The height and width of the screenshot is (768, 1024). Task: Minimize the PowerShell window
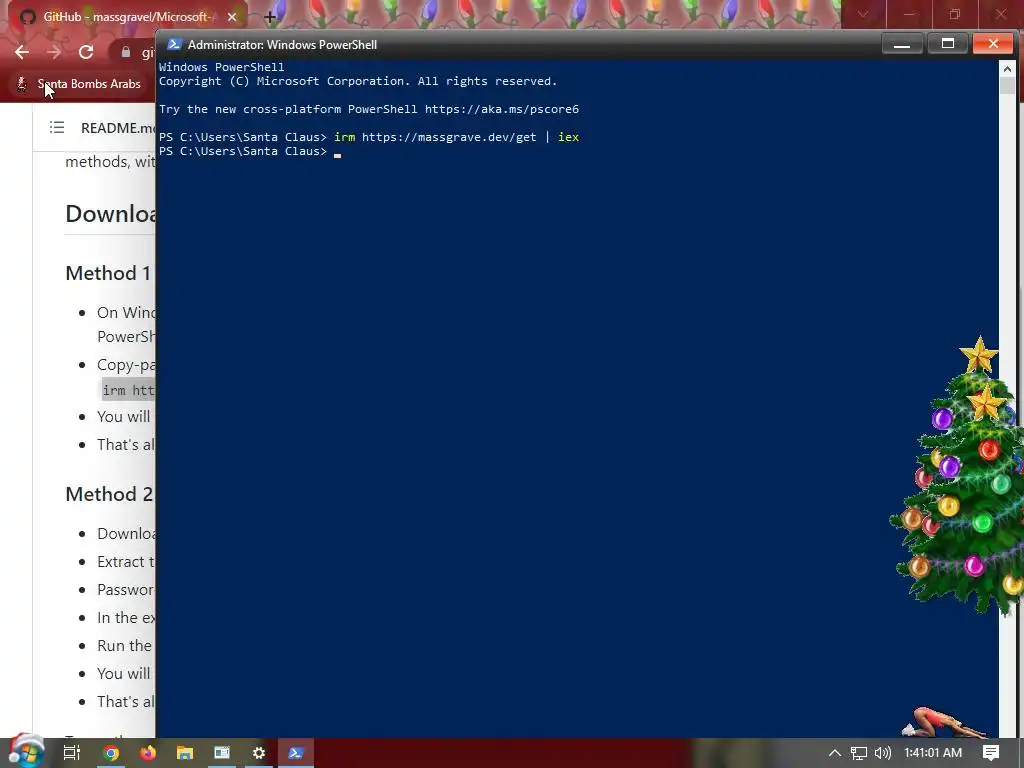pyautogui.click(x=902, y=44)
